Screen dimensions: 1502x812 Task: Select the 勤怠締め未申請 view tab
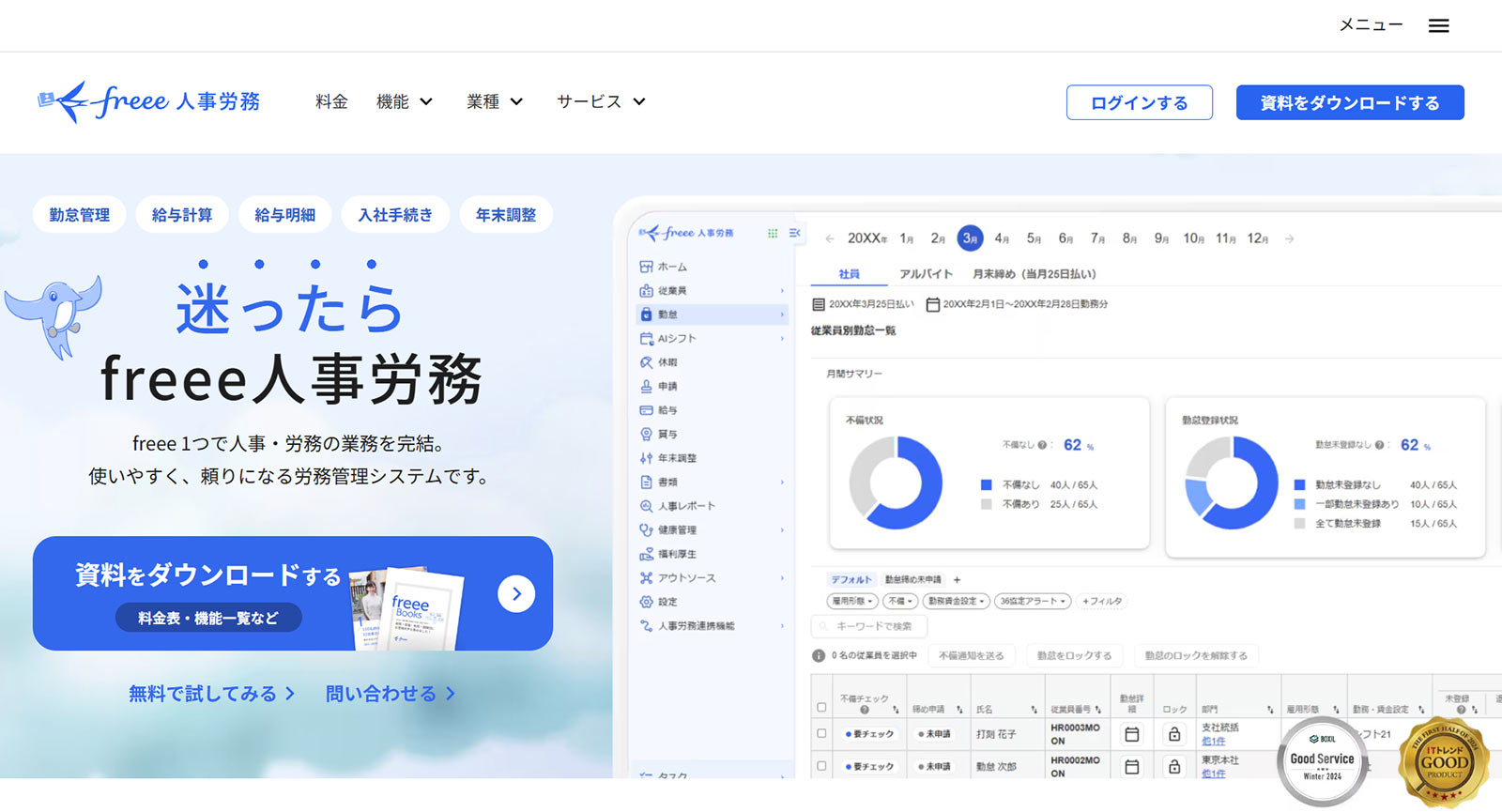913,579
